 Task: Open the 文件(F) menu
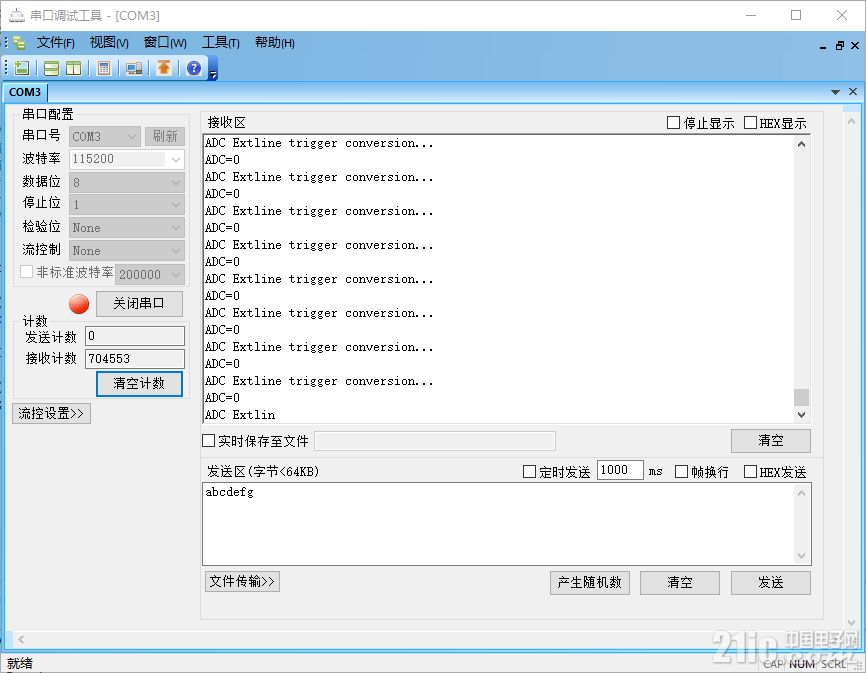[55, 43]
